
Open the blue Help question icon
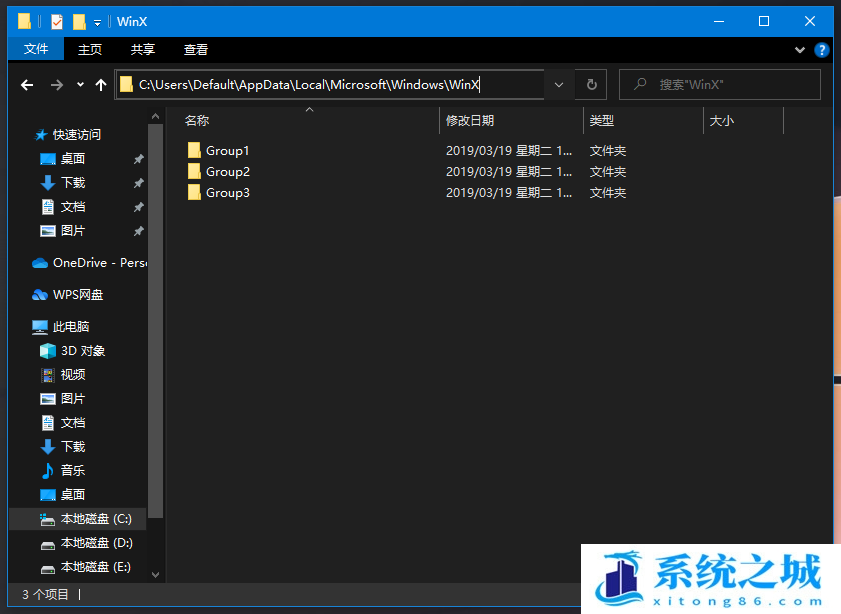(x=821, y=50)
